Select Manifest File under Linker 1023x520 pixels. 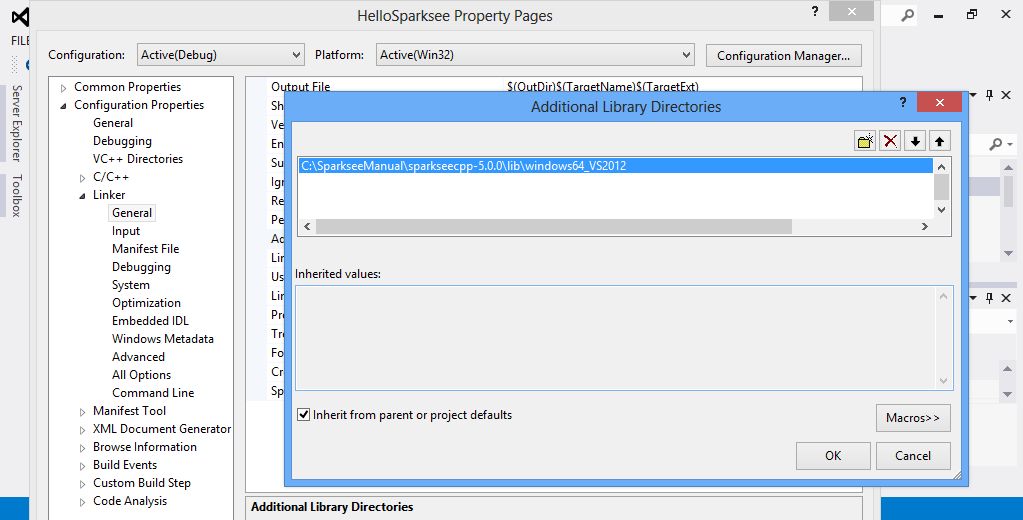pos(145,249)
